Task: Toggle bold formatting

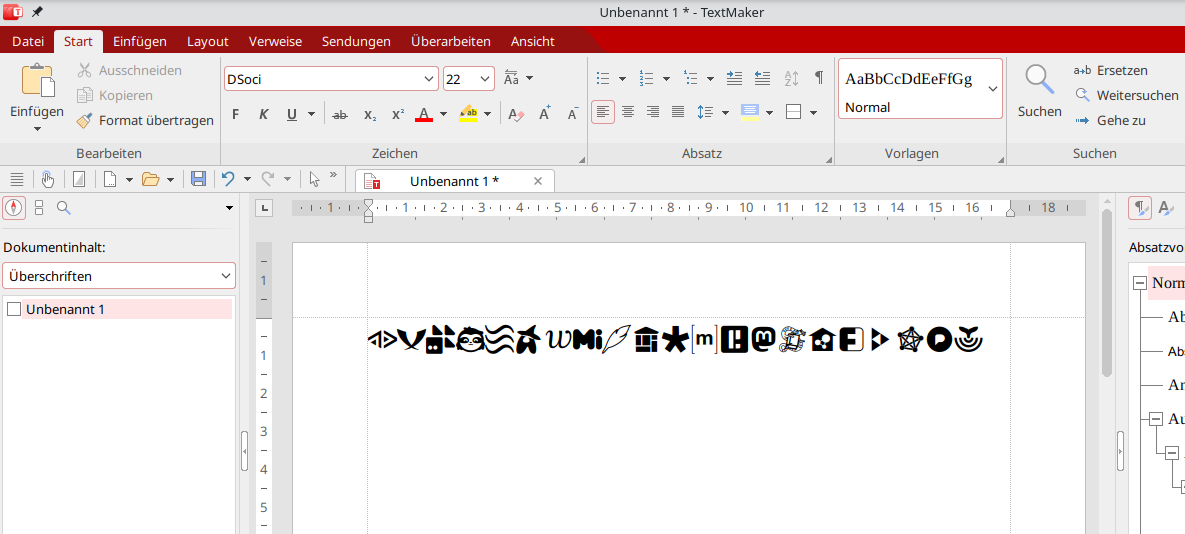Action: pyautogui.click(x=236, y=114)
